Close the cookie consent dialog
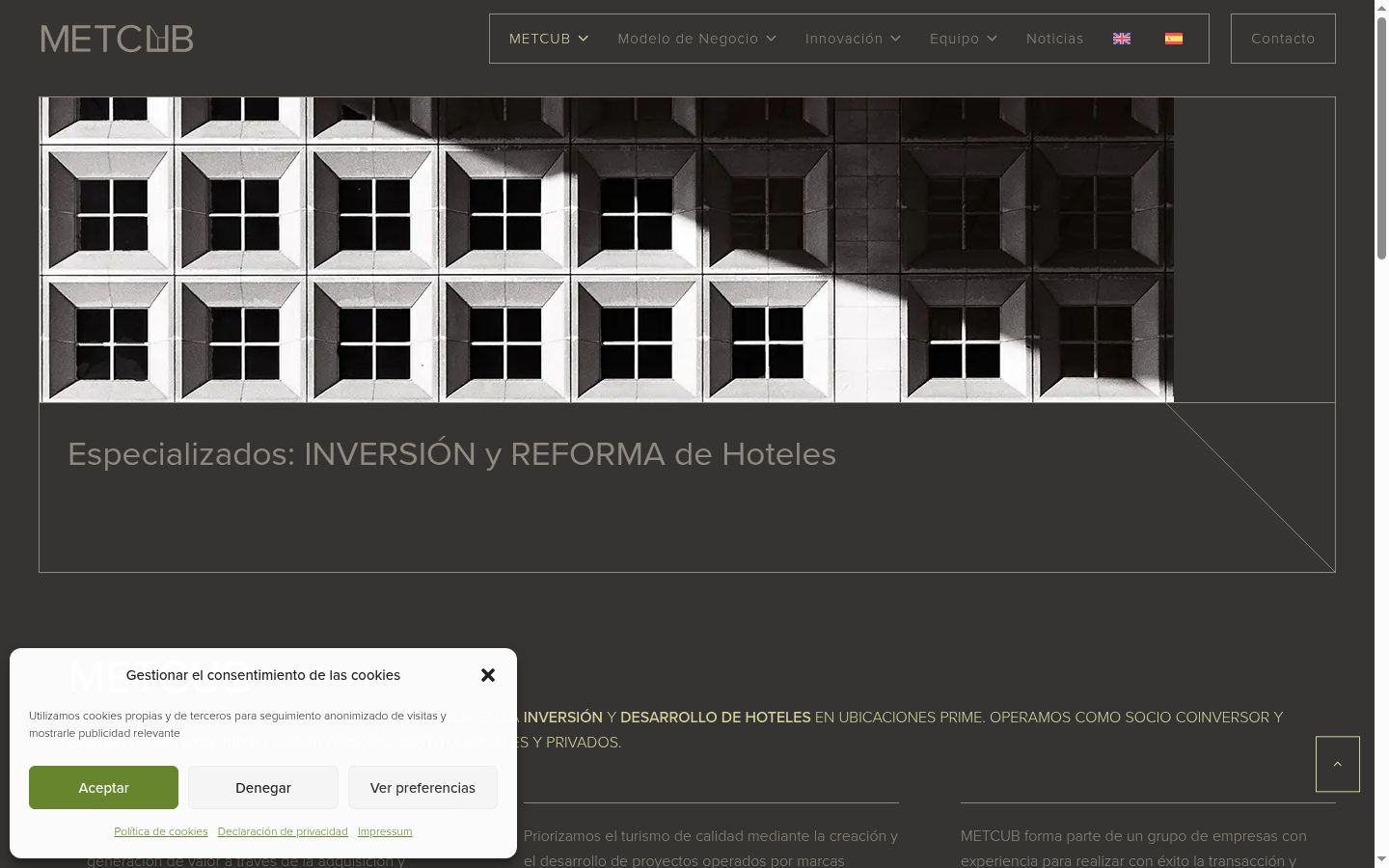Viewport: 1389px width, 868px height. tap(488, 675)
